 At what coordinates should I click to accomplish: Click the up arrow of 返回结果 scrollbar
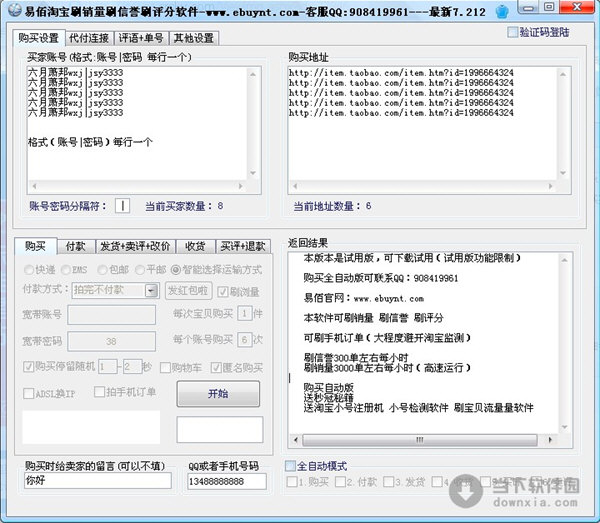pyautogui.click(x=564, y=260)
